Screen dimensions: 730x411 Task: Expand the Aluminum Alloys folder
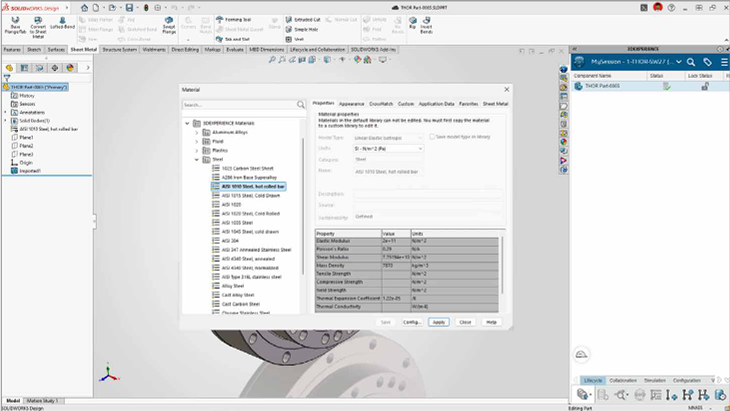click(x=196, y=133)
